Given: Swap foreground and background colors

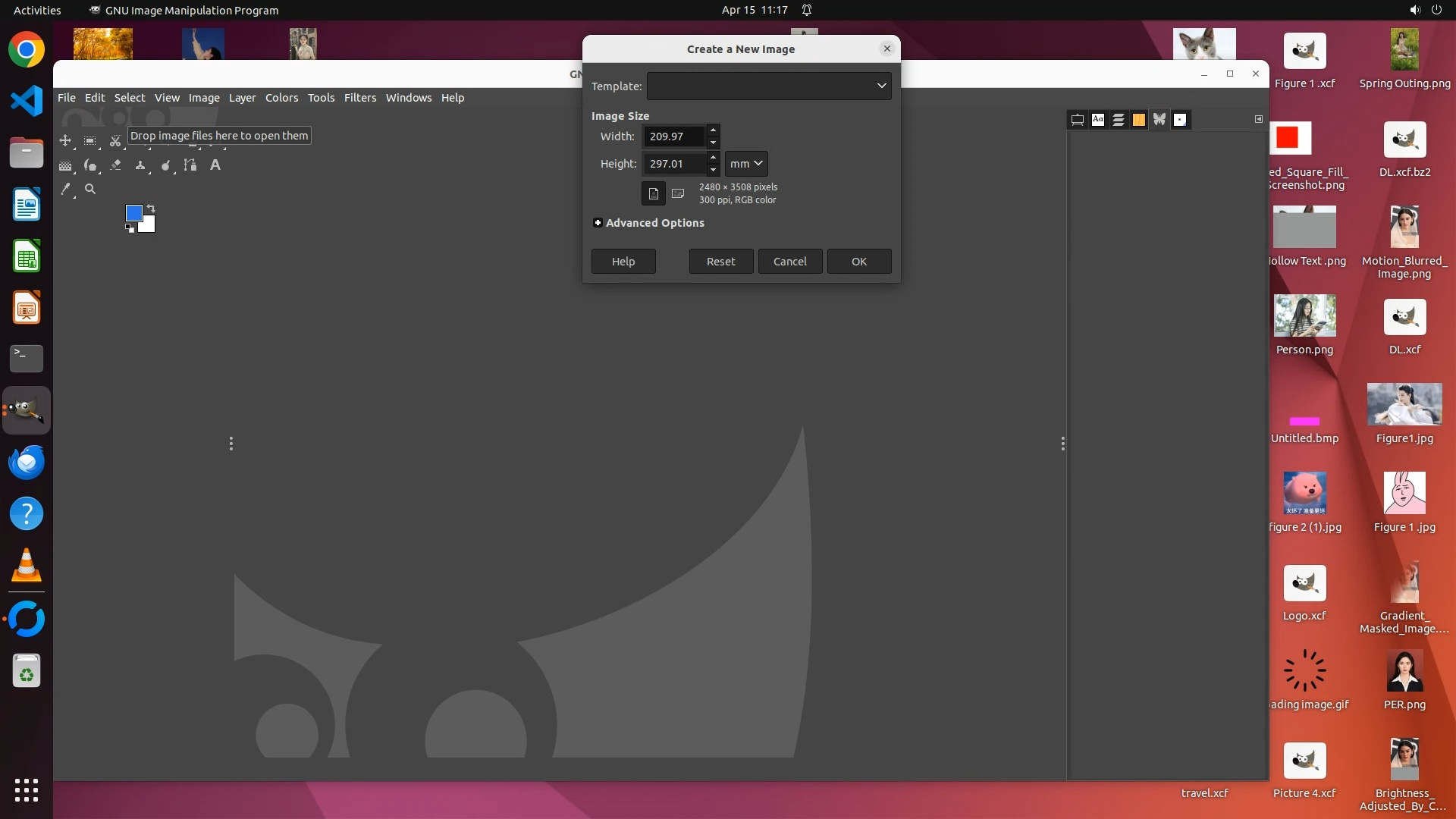Looking at the screenshot, I should (x=150, y=208).
